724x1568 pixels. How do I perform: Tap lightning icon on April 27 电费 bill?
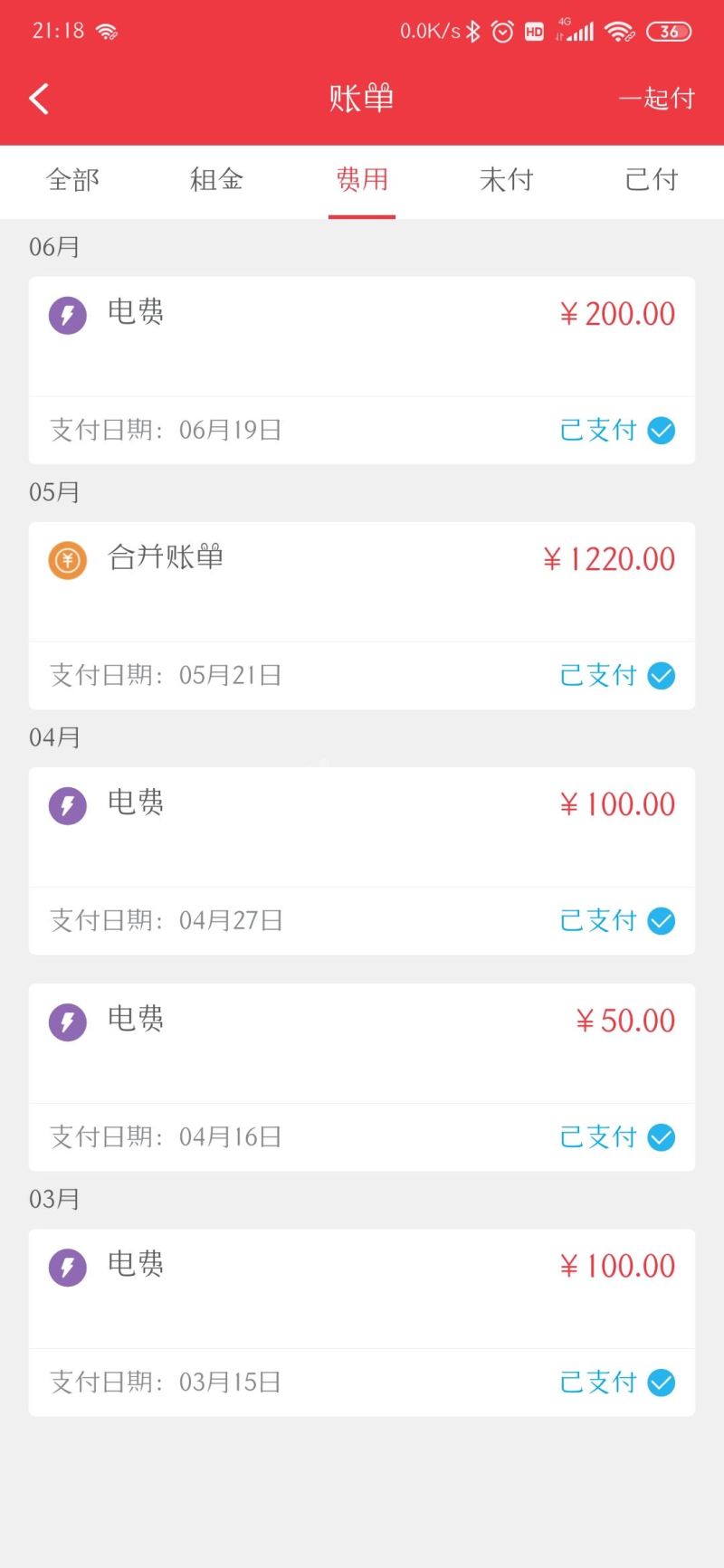tap(68, 806)
